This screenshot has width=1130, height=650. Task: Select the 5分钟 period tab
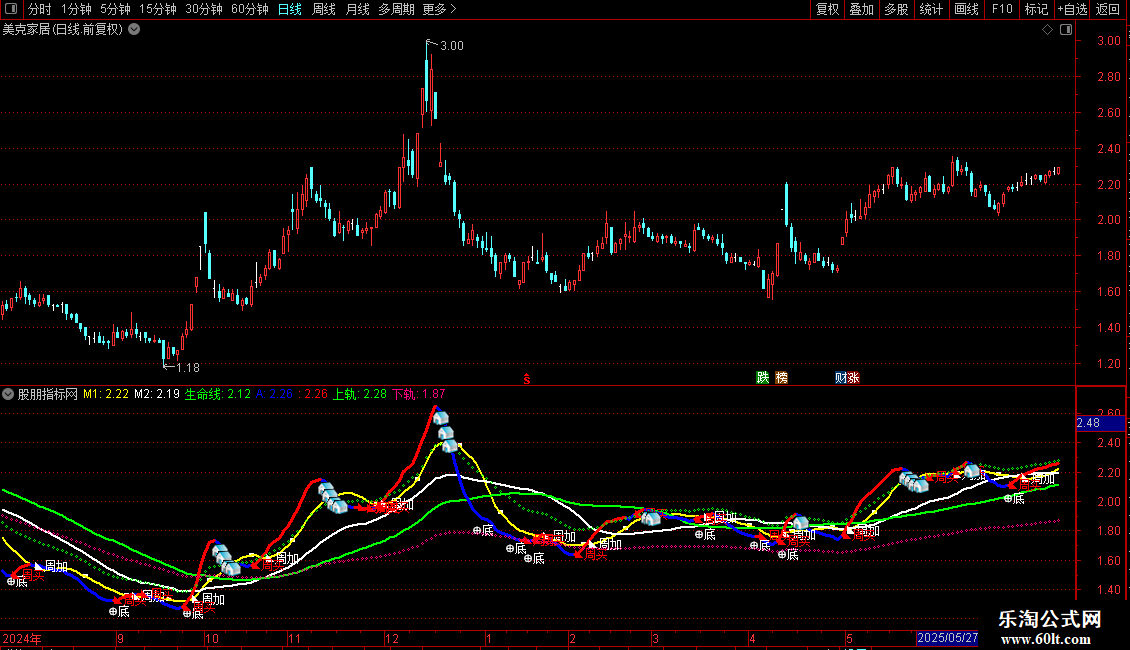[115, 9]
